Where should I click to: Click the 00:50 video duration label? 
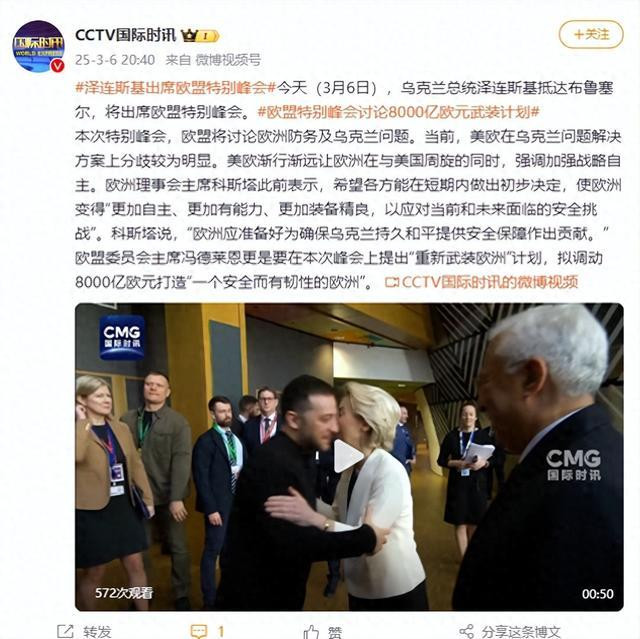pyautogui.click(x=598, y=594)
